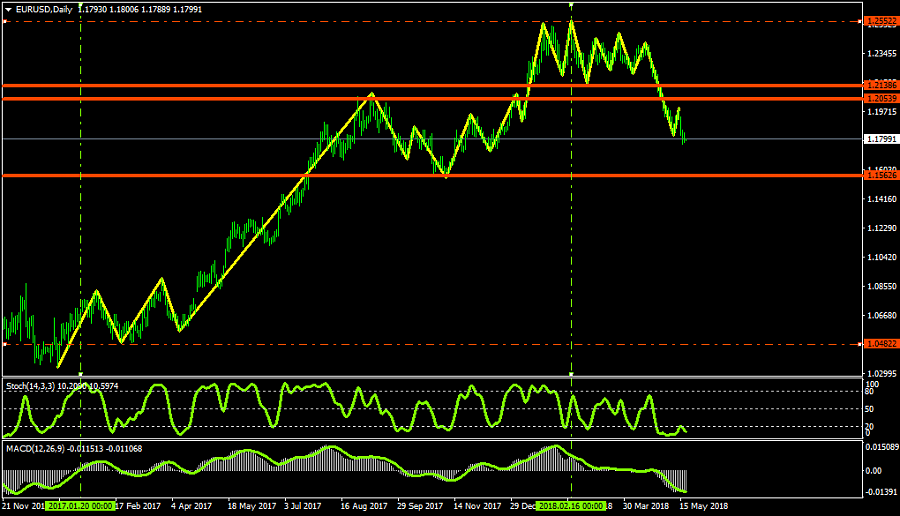
Task: Select the thick orange line at 1.15626
Action: [433, 175]
